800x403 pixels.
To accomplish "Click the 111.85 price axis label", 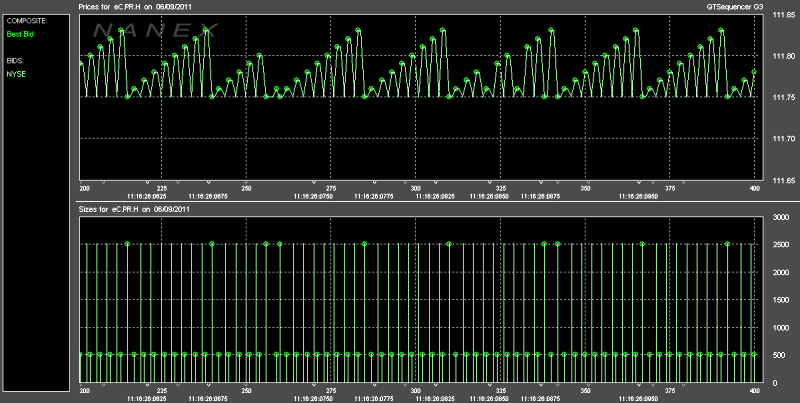I will (783, 15).
